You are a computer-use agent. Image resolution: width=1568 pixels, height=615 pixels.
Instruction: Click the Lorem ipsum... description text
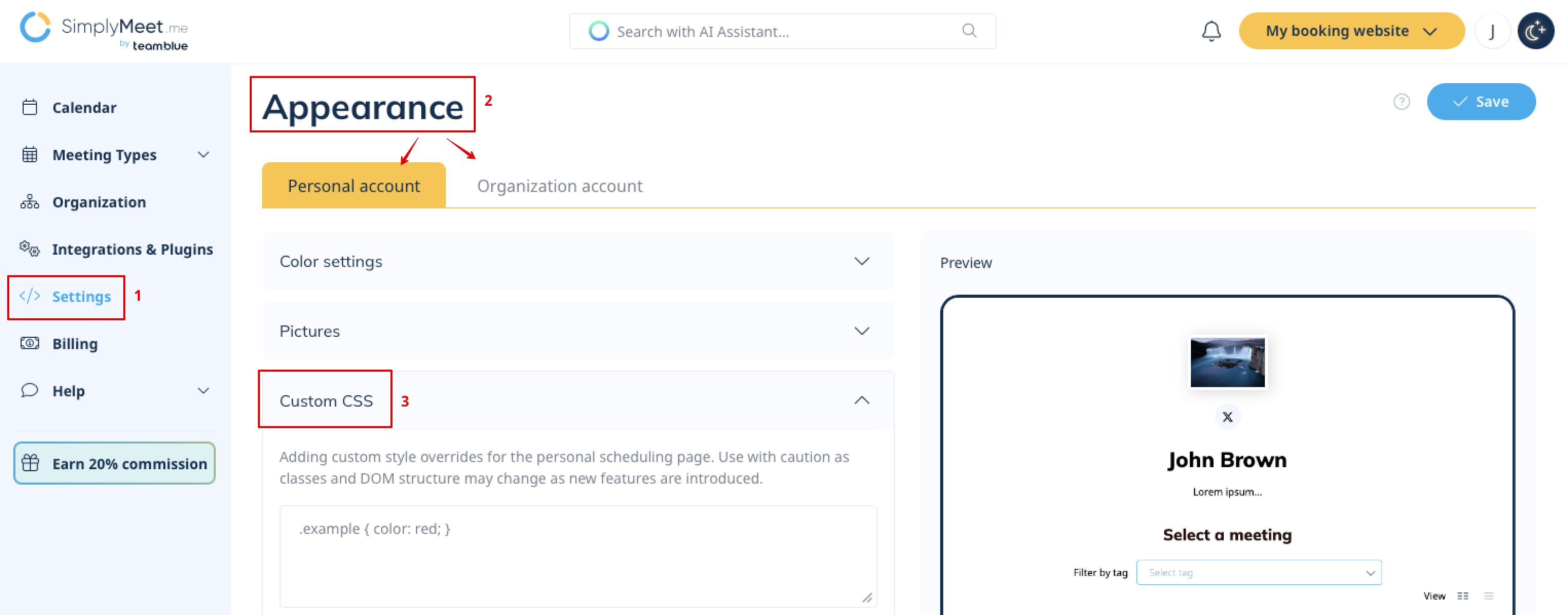[x=1227, y=491]
